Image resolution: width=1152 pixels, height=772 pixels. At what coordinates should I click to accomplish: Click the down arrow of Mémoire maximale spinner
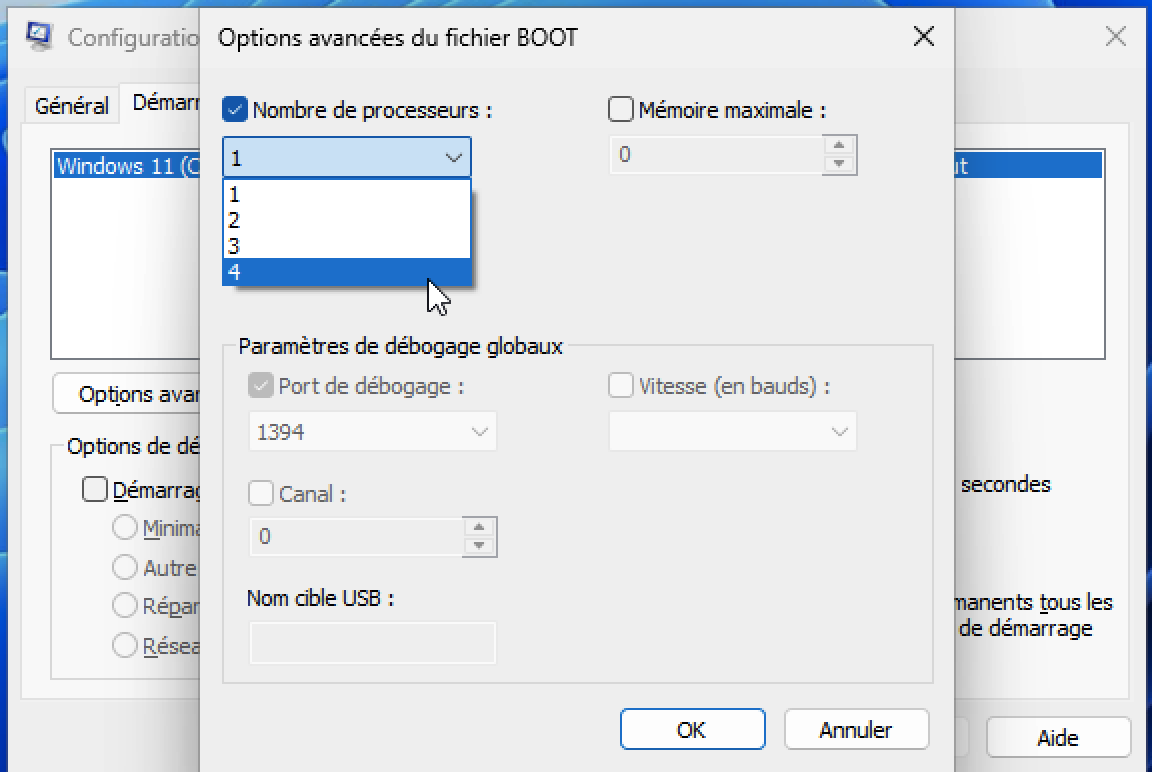(839, 164)
